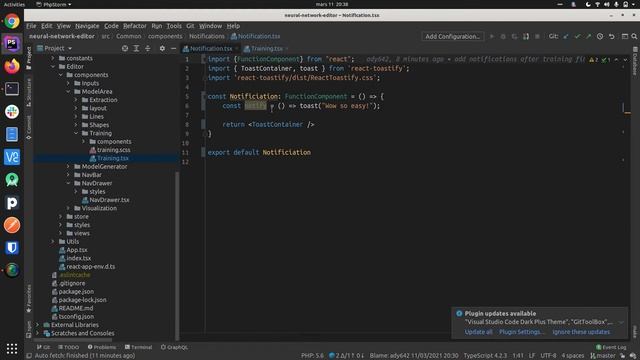Click Ignore these updates link
The width and height of the screenshot is (640, 360).
(x=581, y=332)
